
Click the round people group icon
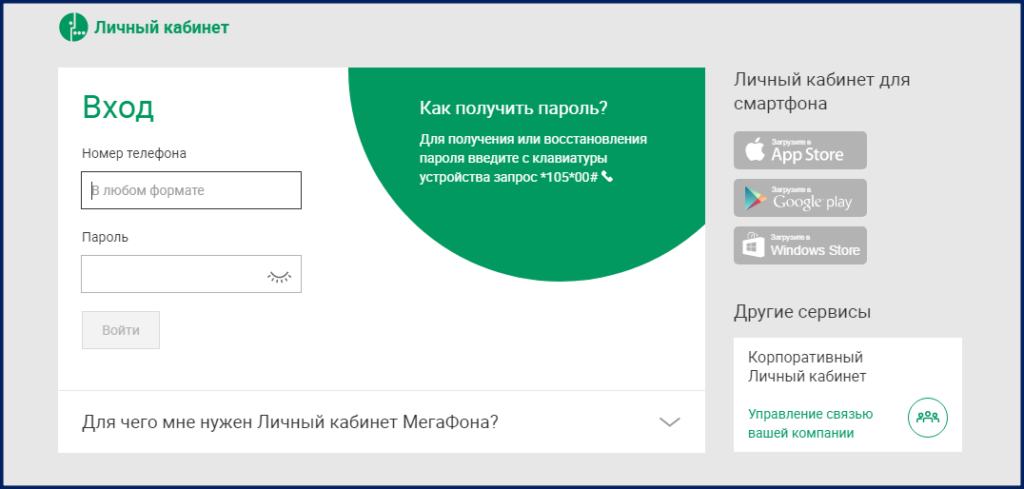pyautogui.click(x=927, y=416)
